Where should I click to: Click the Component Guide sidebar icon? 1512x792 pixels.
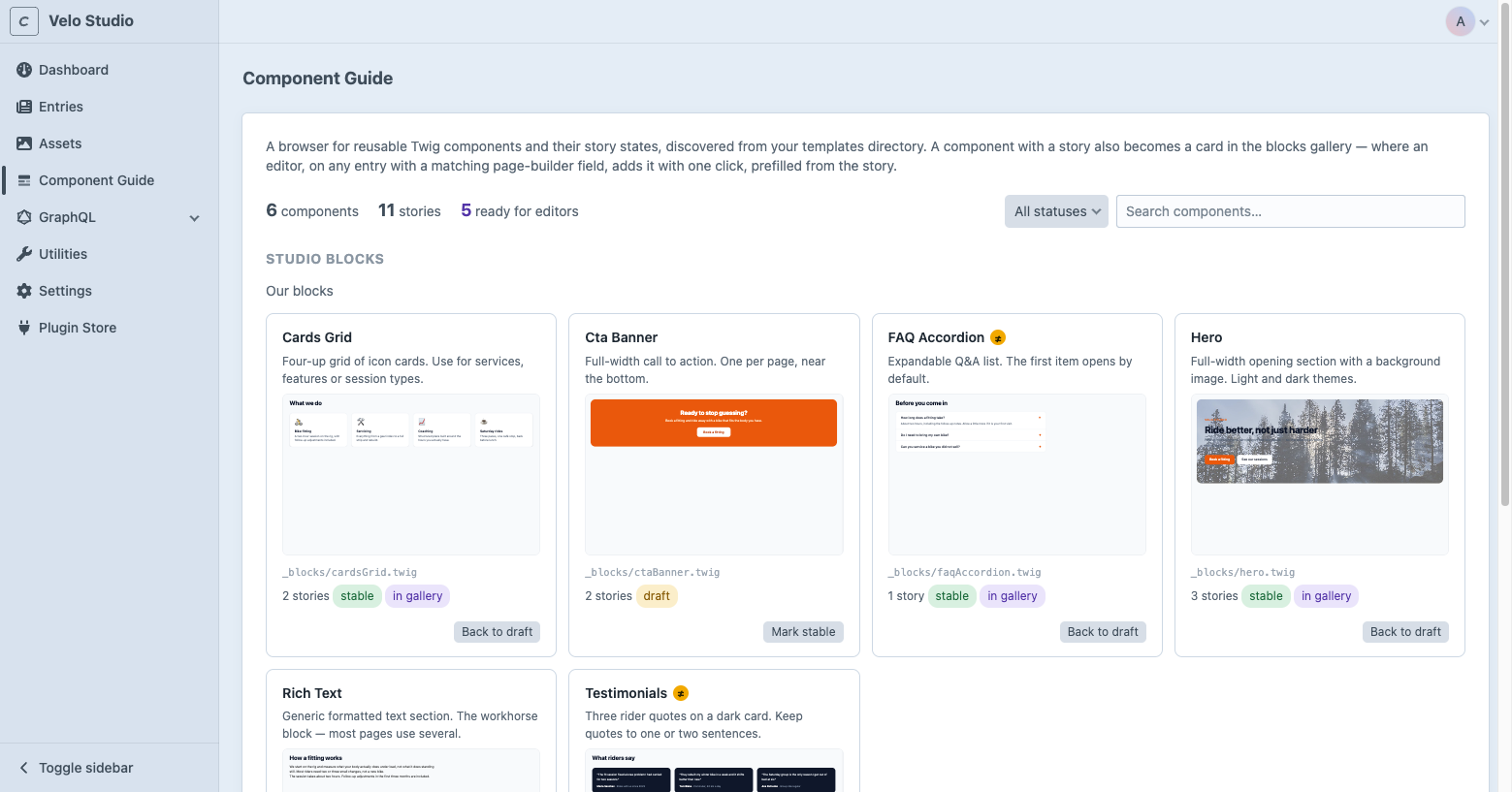click(24, 180)
